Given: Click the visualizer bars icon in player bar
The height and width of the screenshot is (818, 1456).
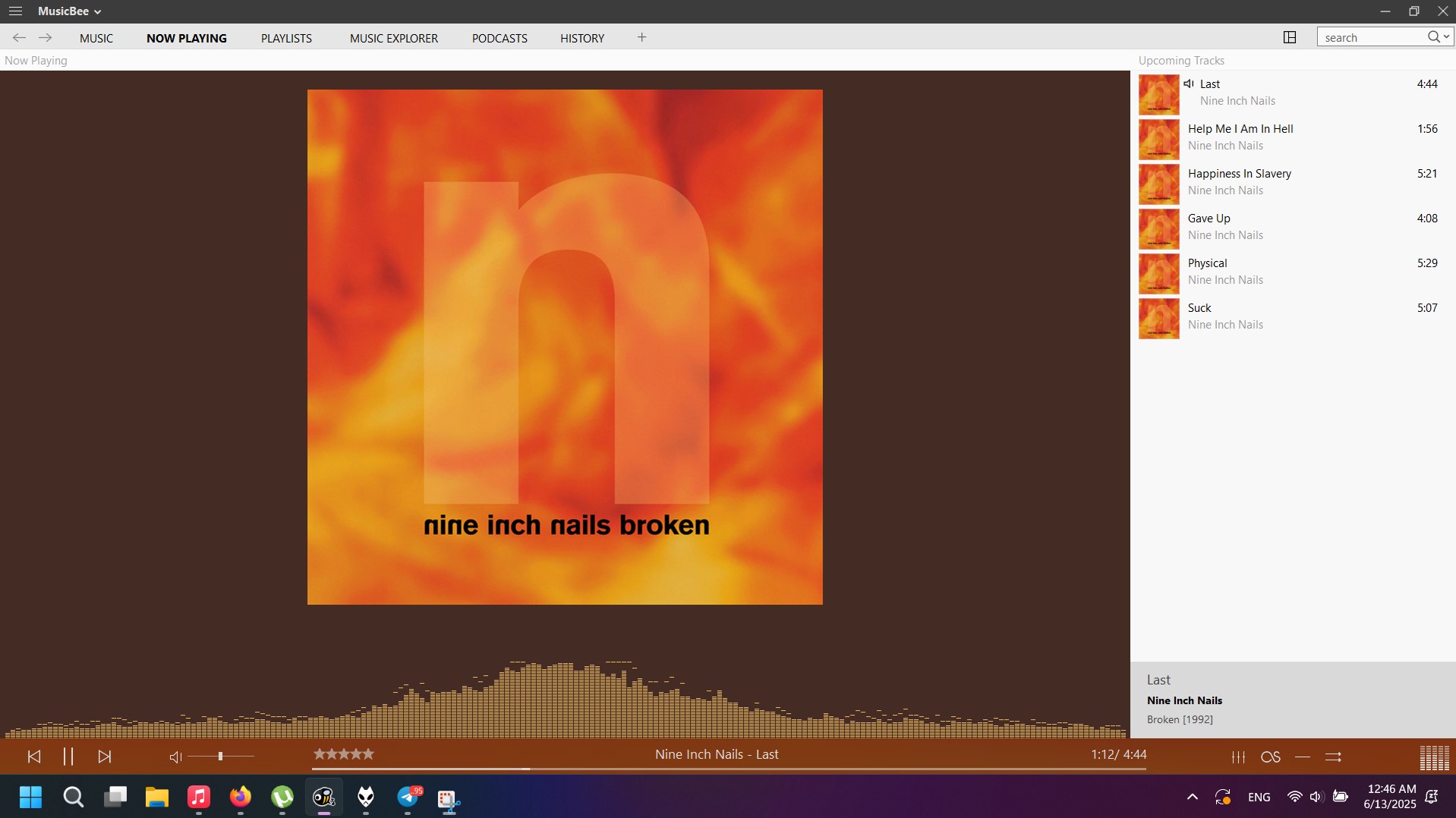Looking at the screenshot, I should click(x=1434, y=757).
